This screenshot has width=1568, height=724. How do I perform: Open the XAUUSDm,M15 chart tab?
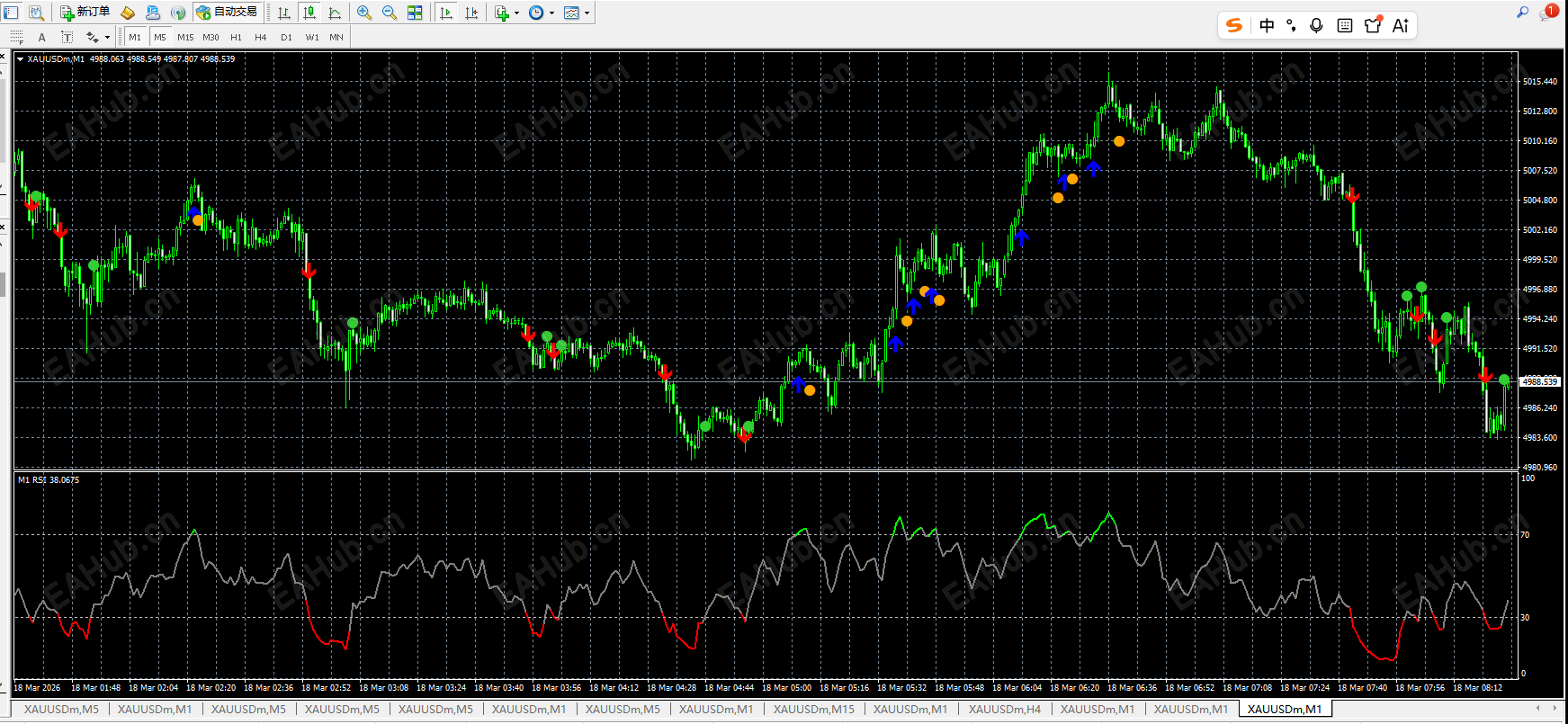814,709
